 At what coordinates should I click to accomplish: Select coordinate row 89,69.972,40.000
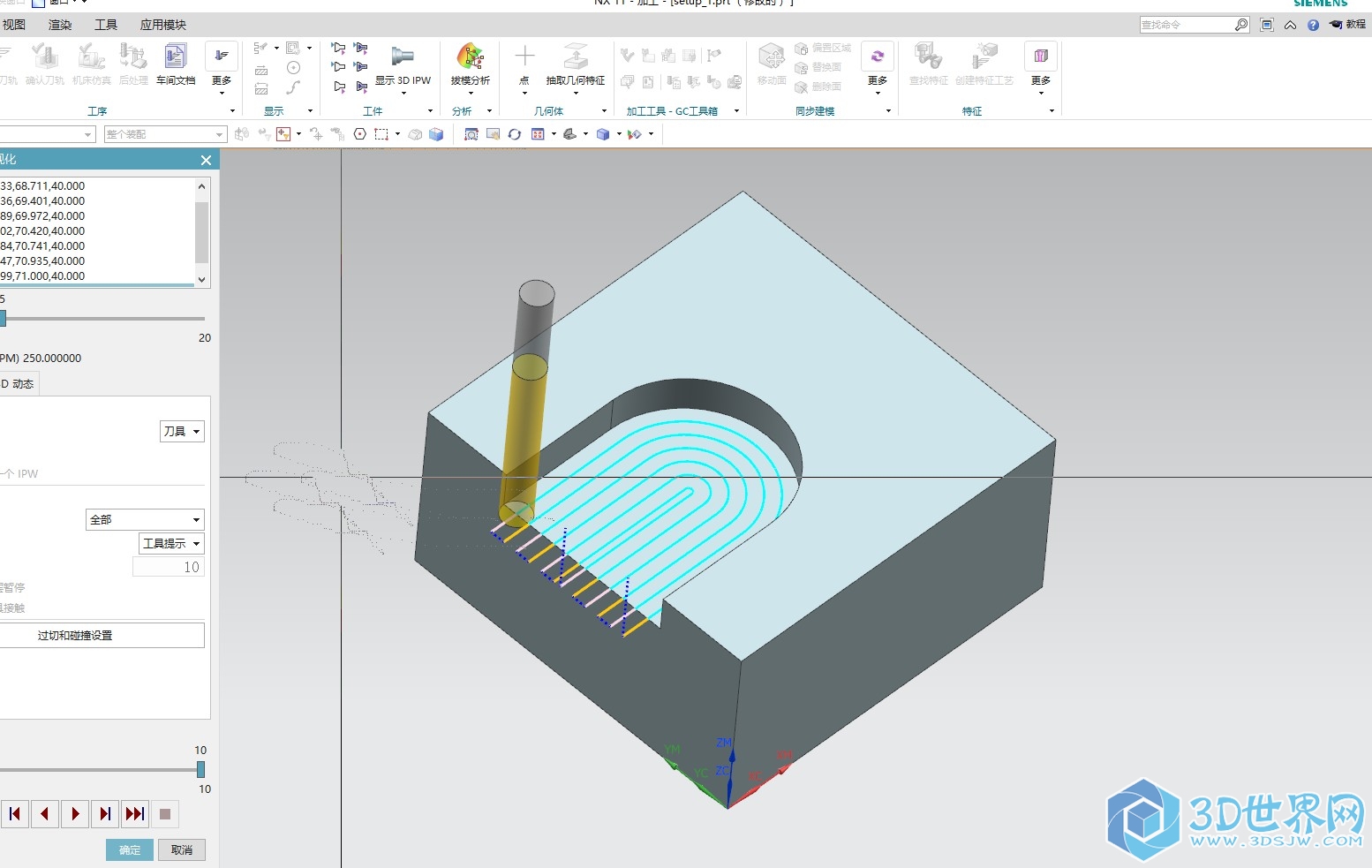96,216
